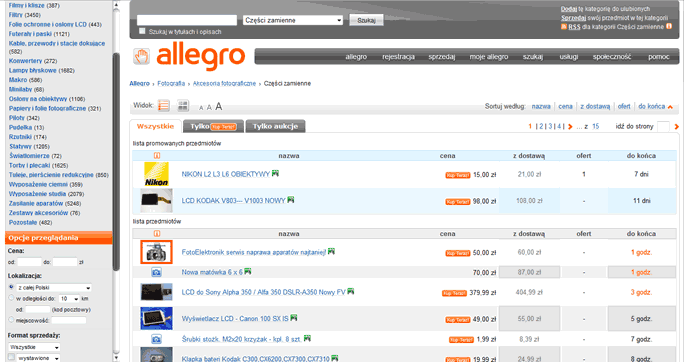Open FotoElektronik serwis thumbnail
684x362 pixels.
[x=156, y=252]
